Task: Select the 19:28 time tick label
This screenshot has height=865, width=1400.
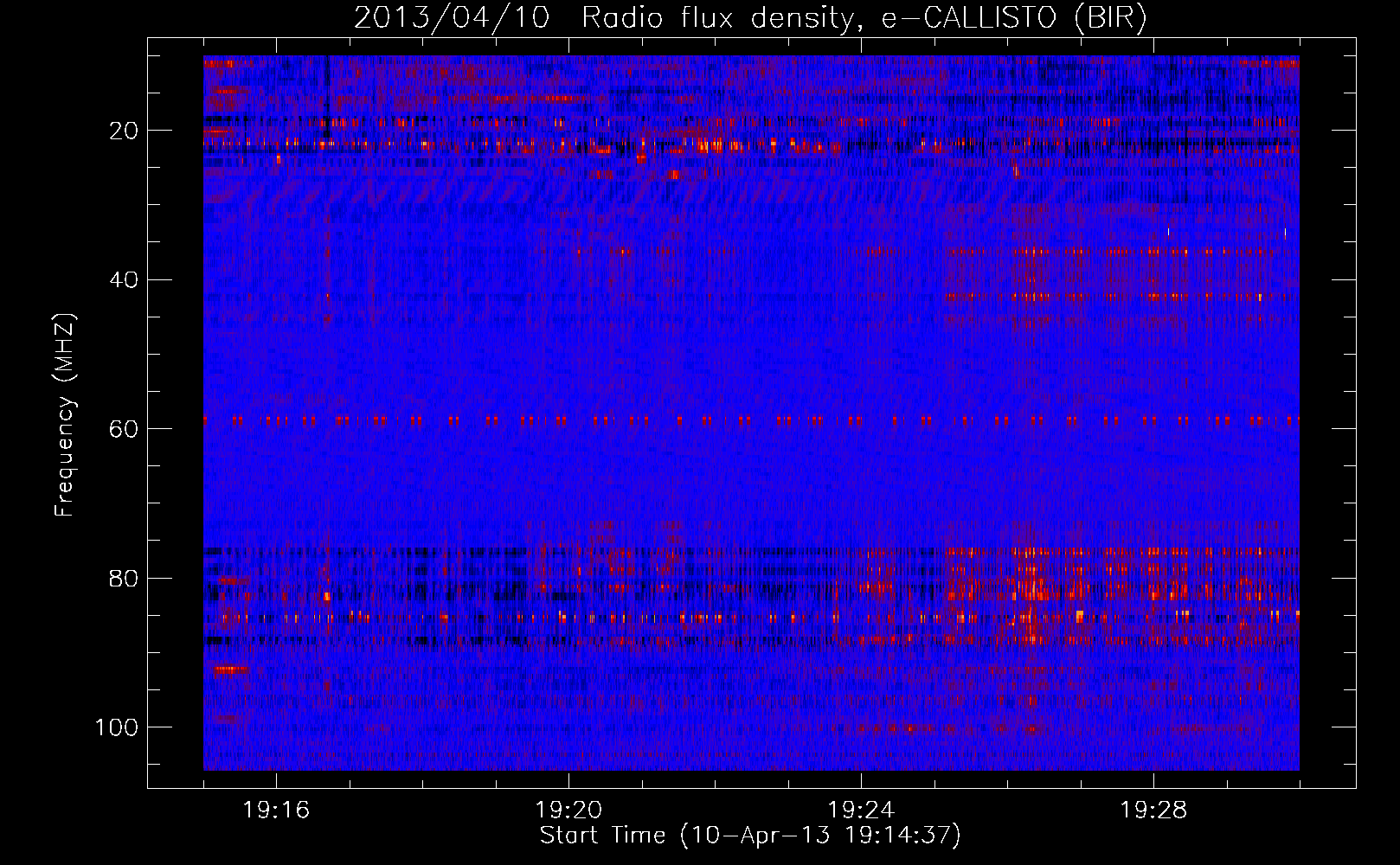Action: click(x=1153, y=811)
